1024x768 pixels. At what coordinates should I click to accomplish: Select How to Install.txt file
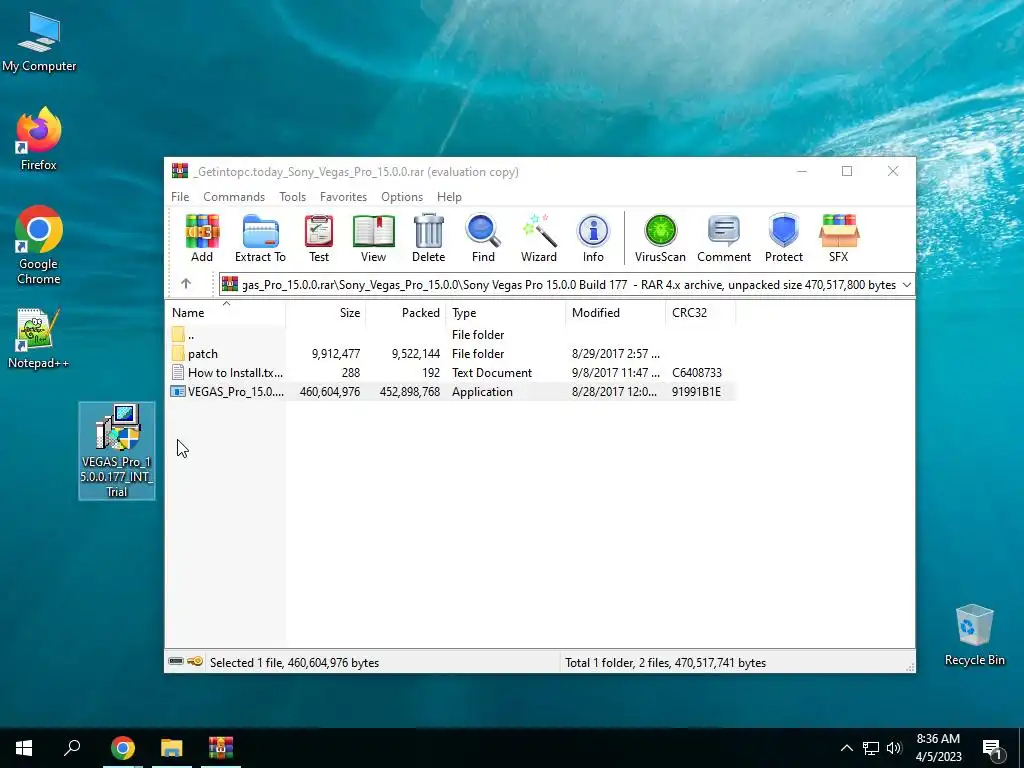451,372
